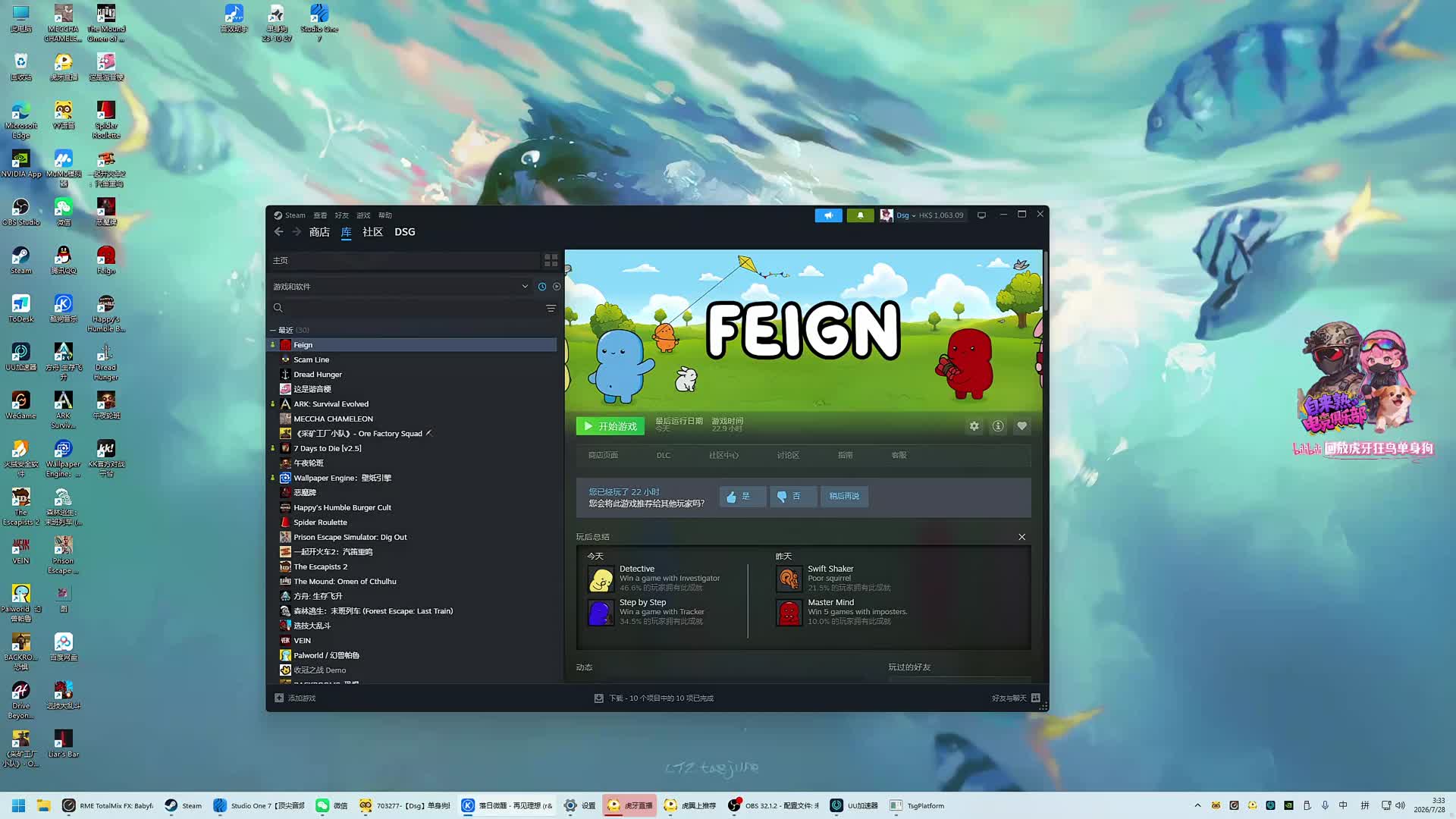Expand the 游戏和软件 filter dropdown
Image resolution: width=1456 pixels, height=819 pixels.
525,287
